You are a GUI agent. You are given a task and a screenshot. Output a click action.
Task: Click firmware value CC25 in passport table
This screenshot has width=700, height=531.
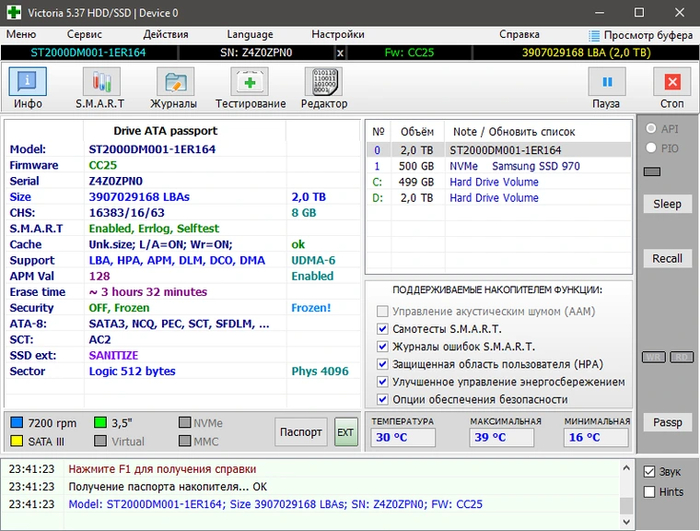coord(103,165)
